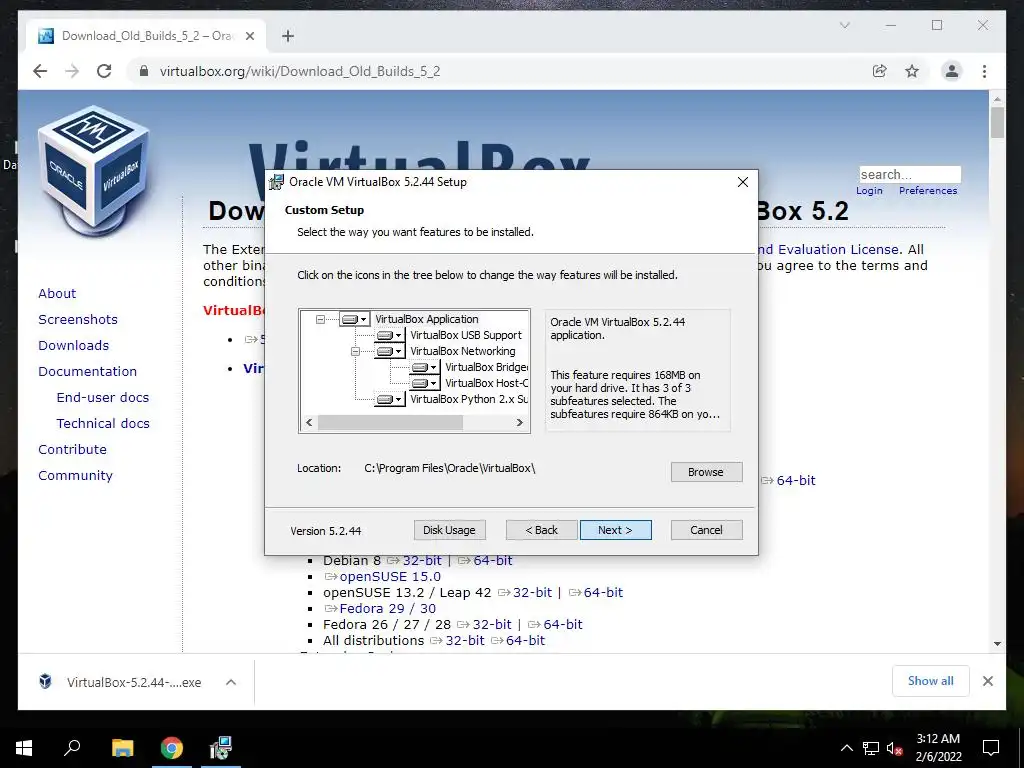The height and width of the screenshot is (768, 1024).
Task: Switch to VirtualBox installer taskbar icon
Action: [221, 748]
